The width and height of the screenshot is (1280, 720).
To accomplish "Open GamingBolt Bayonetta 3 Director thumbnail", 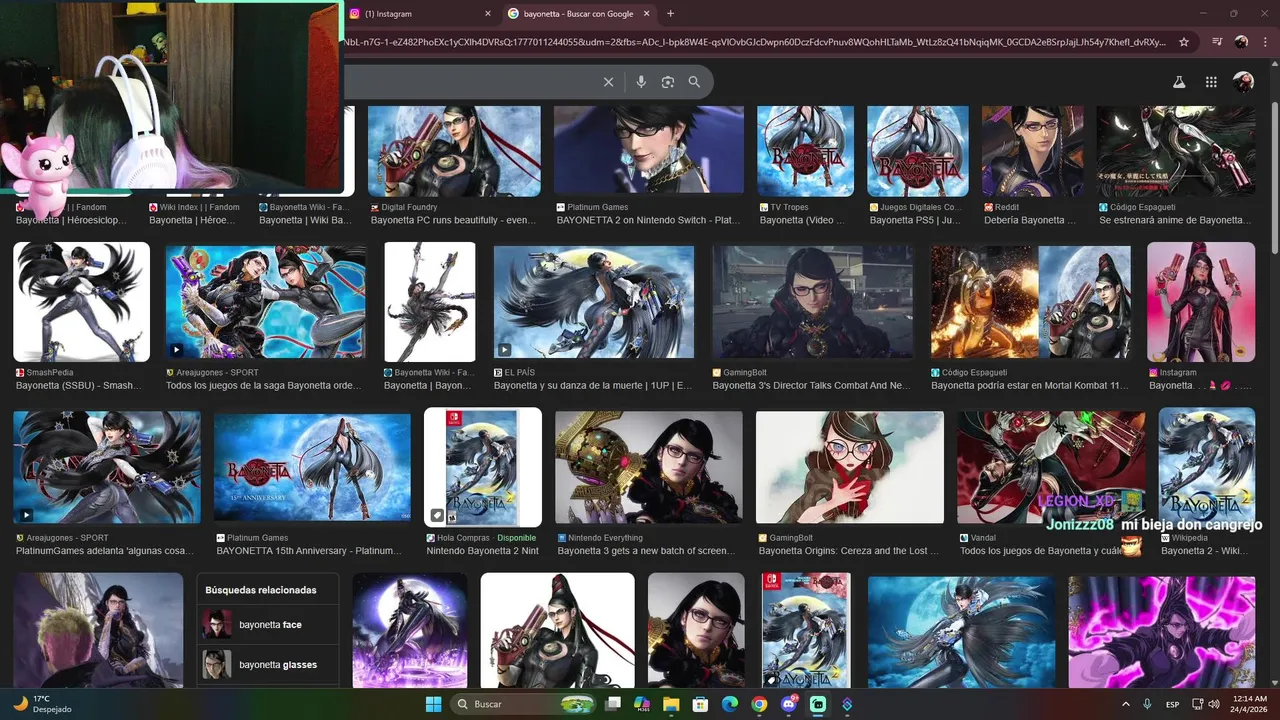I will [812, 302].
